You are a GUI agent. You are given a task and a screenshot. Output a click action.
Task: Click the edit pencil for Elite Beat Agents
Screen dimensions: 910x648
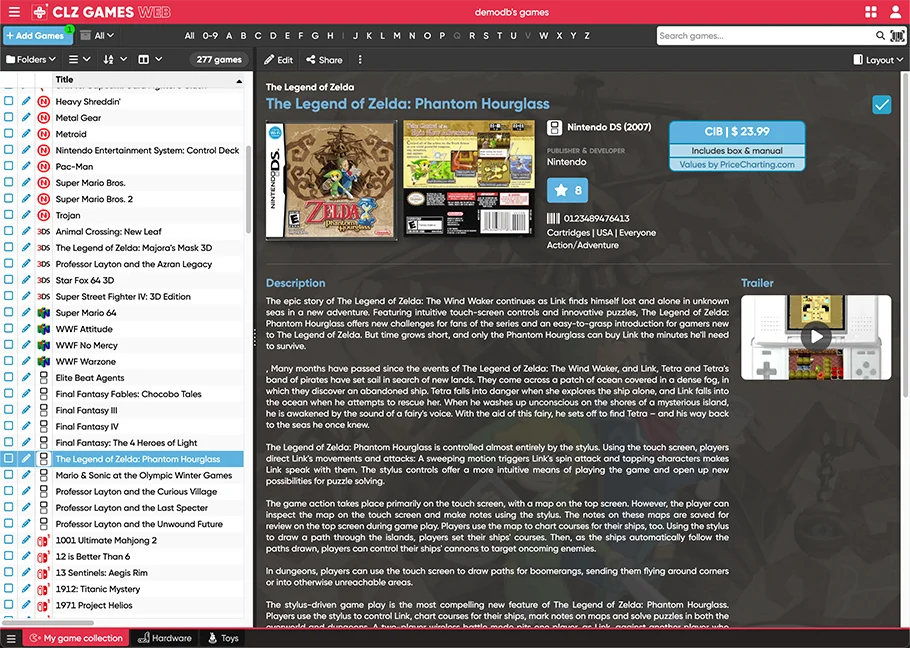pyautogui.click(x=26, y=378)
